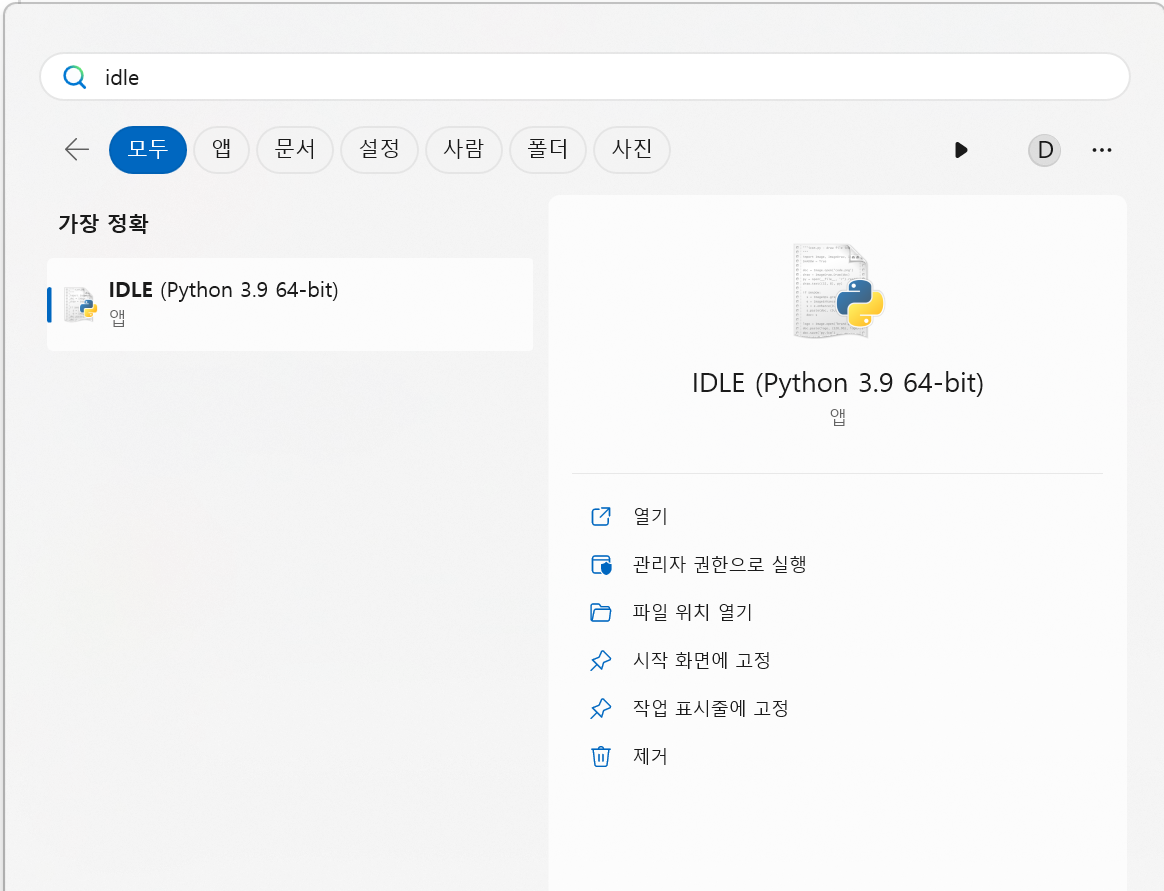Click the trash can icon beside 제거

coord(601,757)
